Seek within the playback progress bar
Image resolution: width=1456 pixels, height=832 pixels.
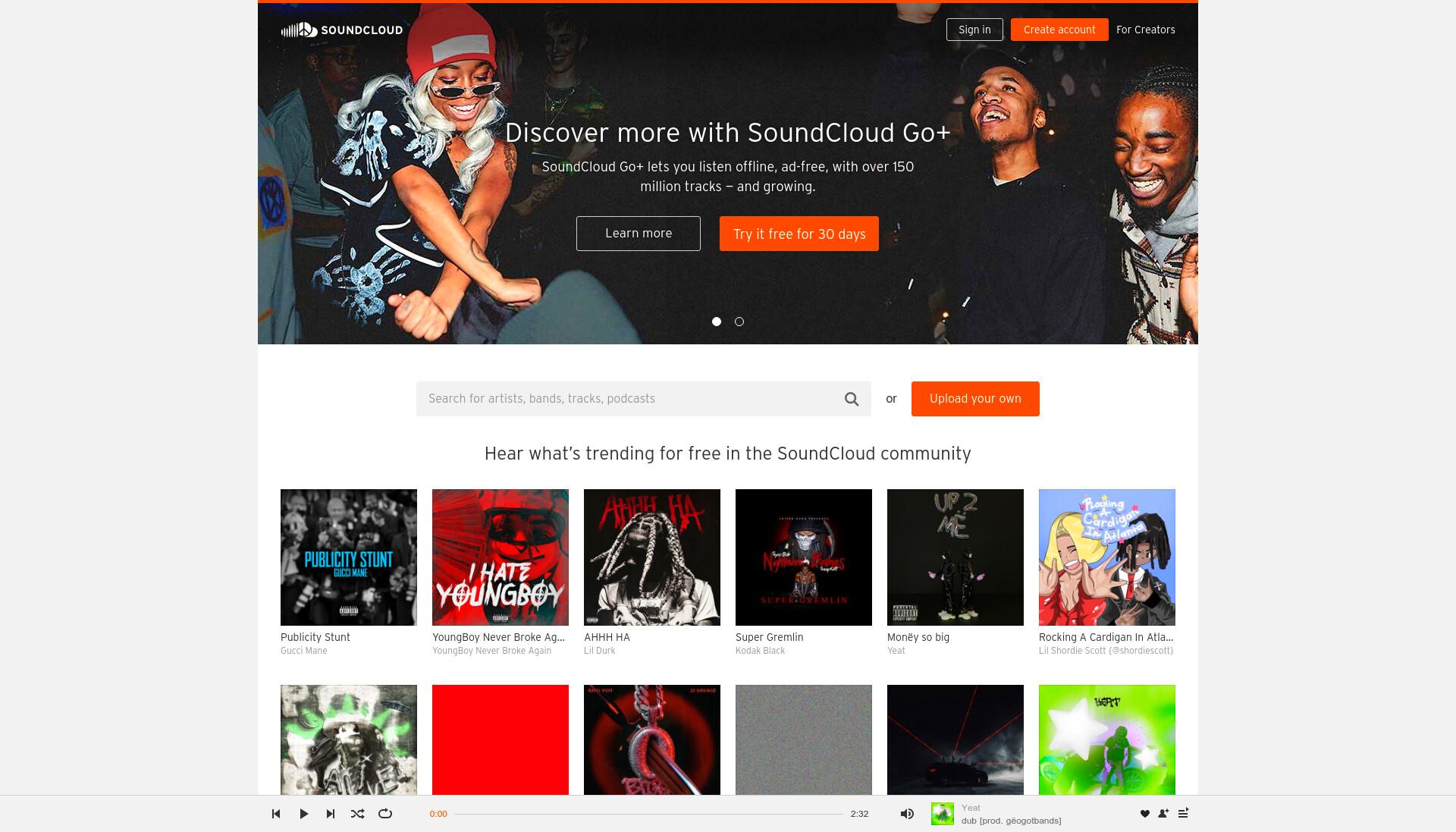coord(649,814)
